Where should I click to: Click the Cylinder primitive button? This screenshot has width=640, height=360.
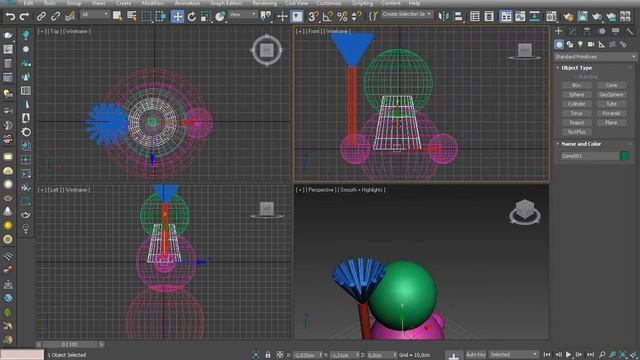click(x=576, y=104)
